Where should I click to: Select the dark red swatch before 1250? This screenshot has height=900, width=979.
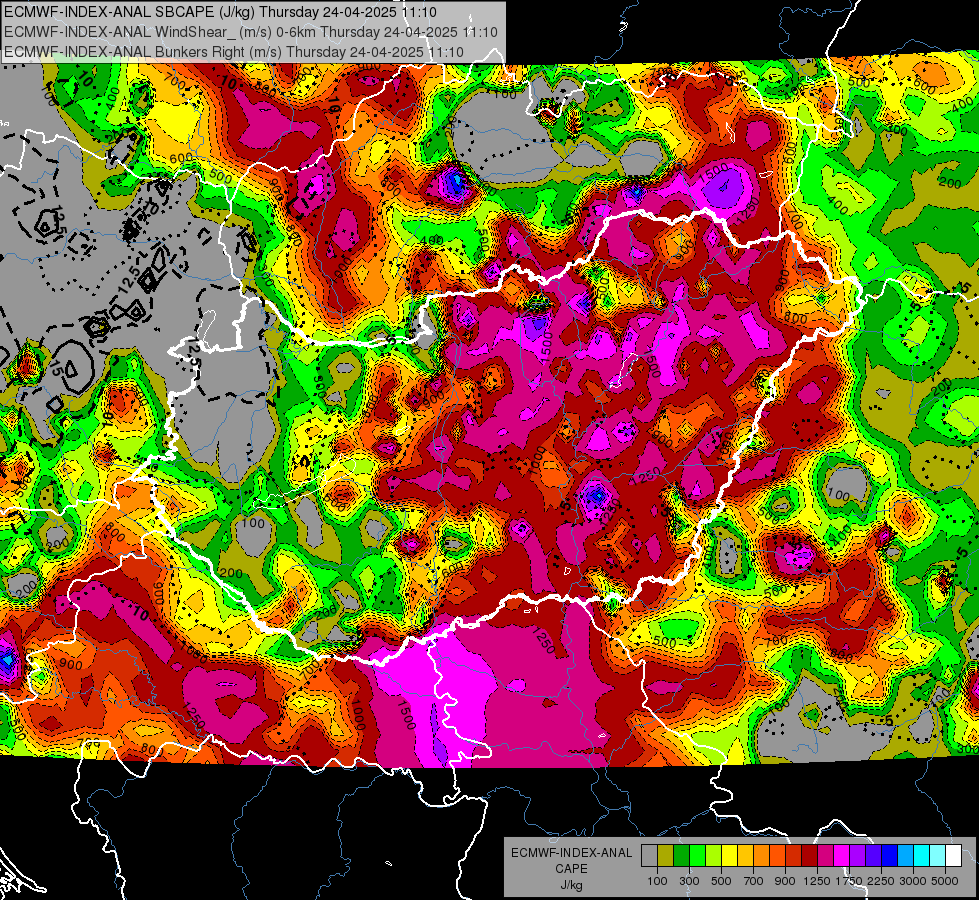(809, 856)
